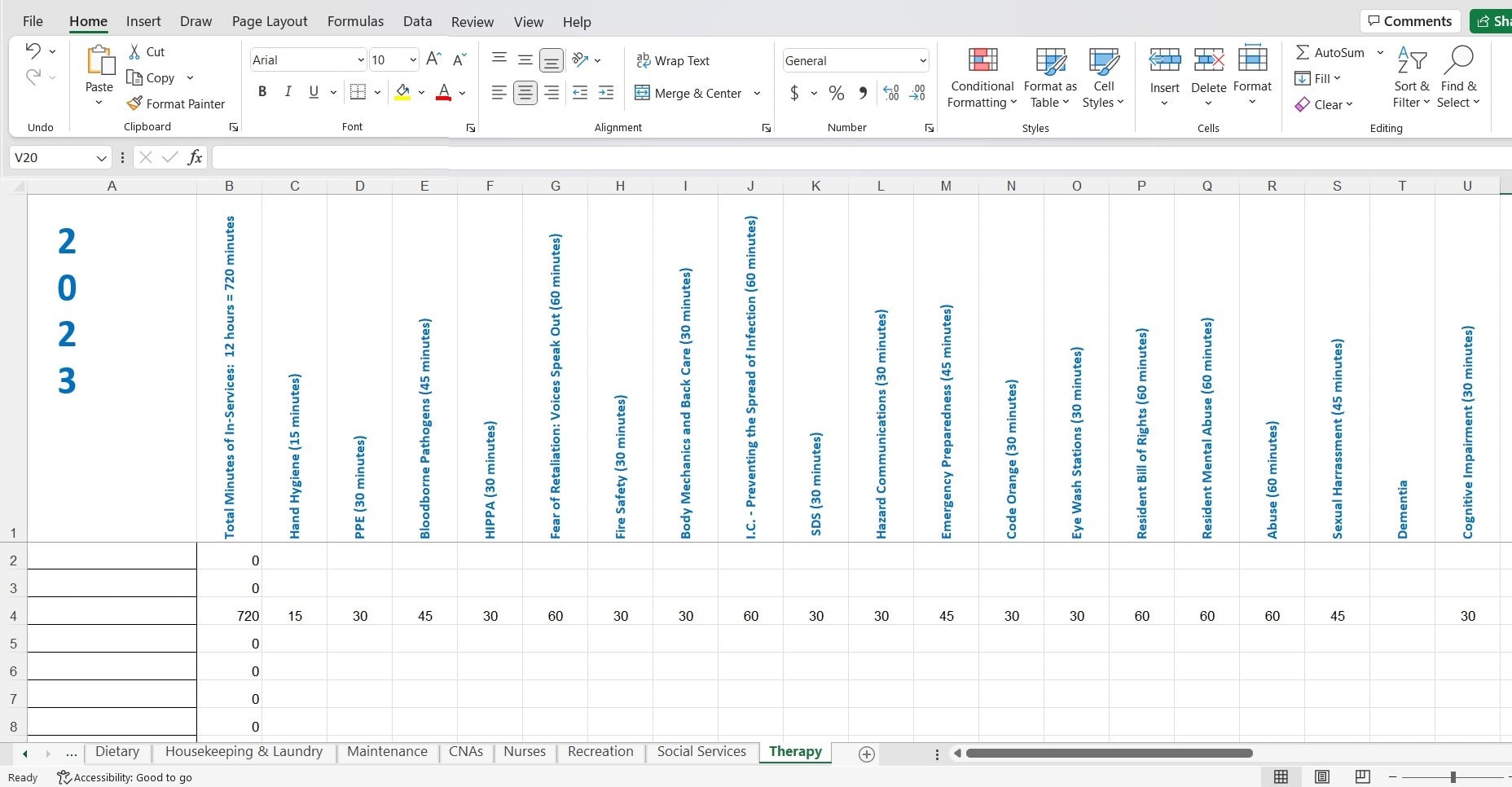Toggle Italic formatting
Viewport: 1512px width, 787px height.
[x=288, y=92]
